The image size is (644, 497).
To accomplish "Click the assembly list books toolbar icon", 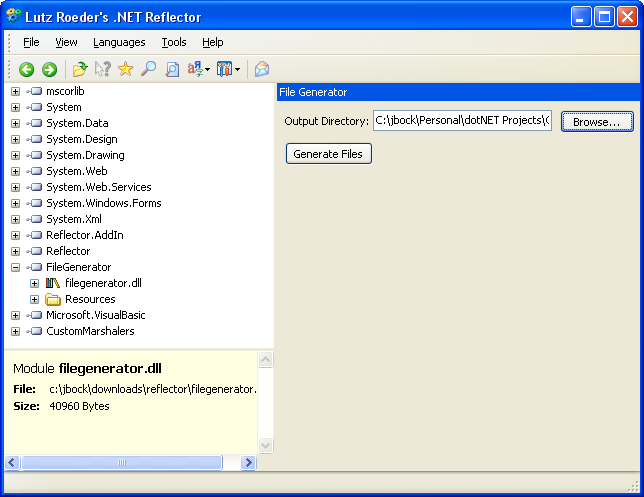I will (224, 69).
